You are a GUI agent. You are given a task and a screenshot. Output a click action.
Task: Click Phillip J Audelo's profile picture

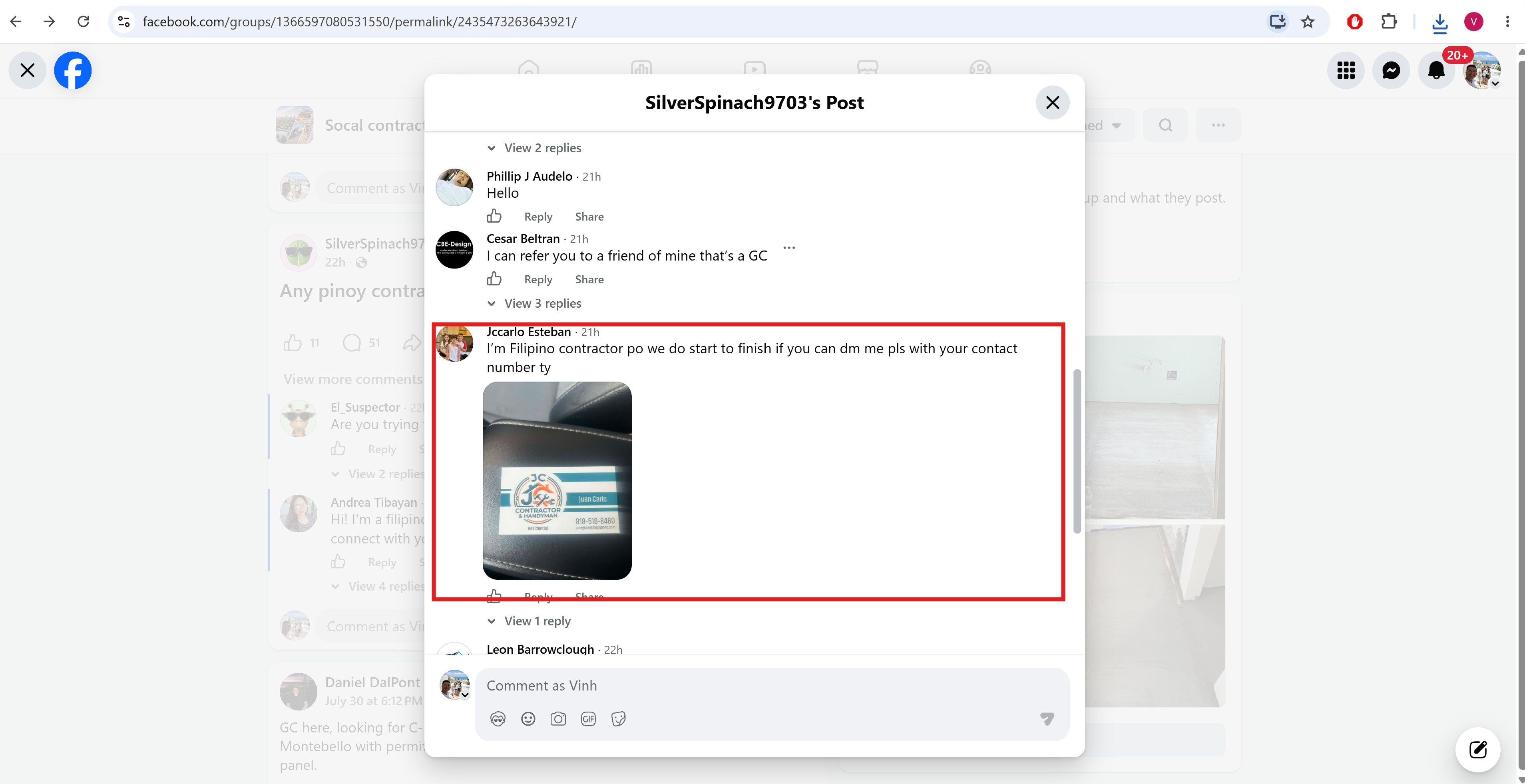click(455, 187)
